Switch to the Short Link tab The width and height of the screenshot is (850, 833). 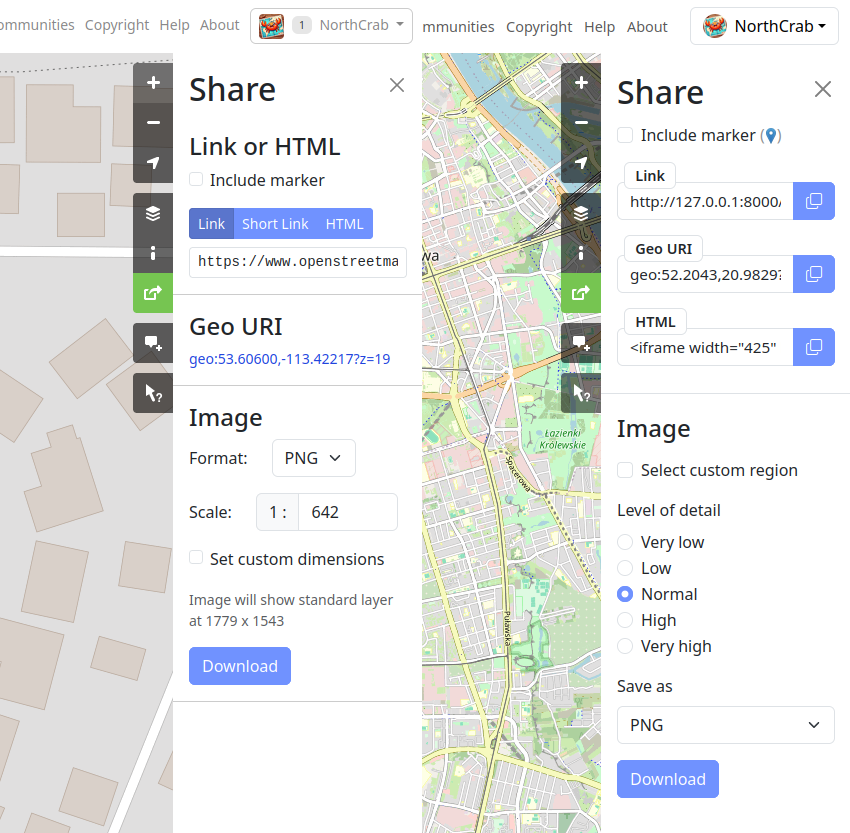pos(275,223)
